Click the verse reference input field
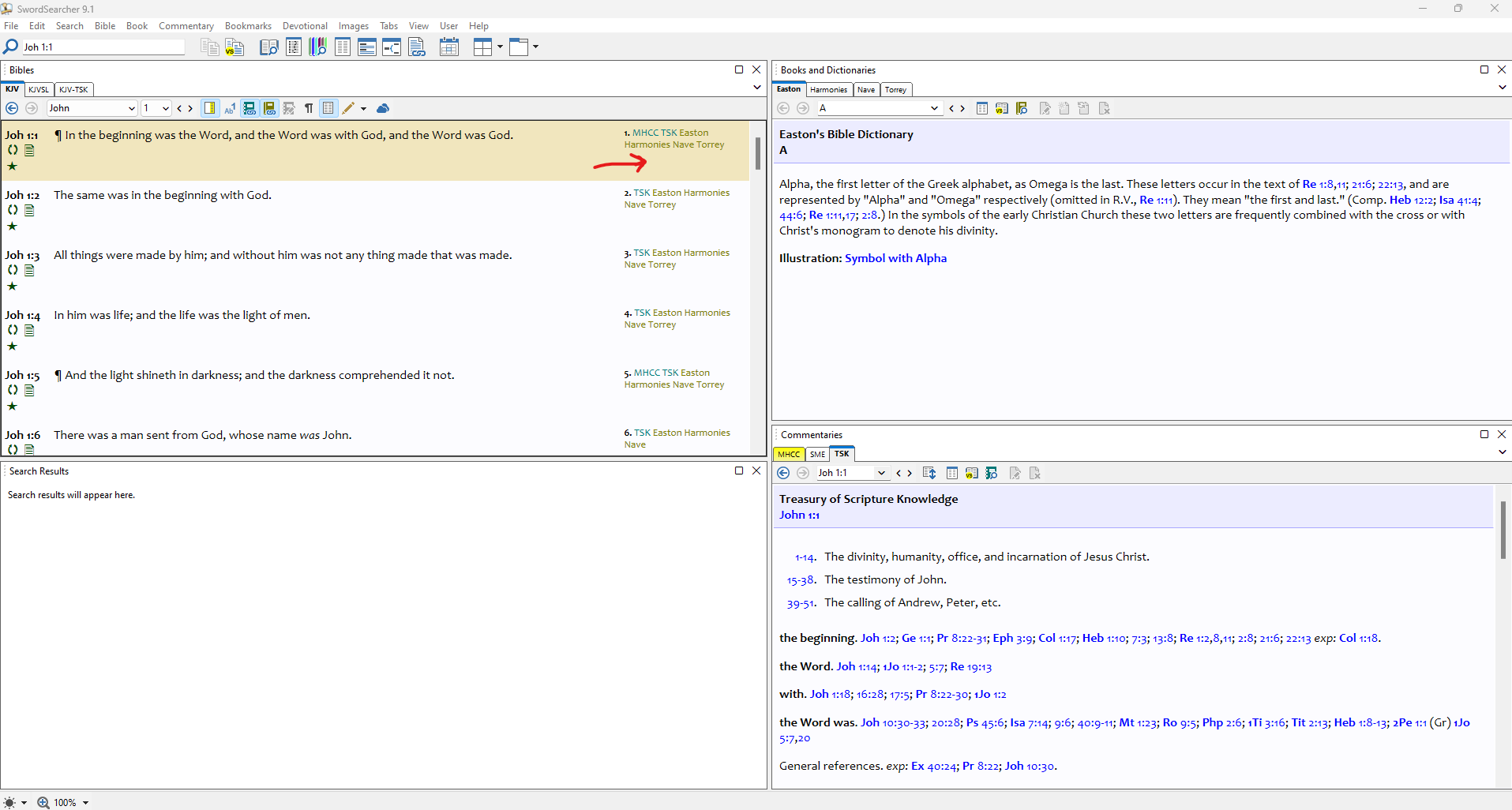Viewport: 1512px width, 810px height. click(x=103, y=47)
